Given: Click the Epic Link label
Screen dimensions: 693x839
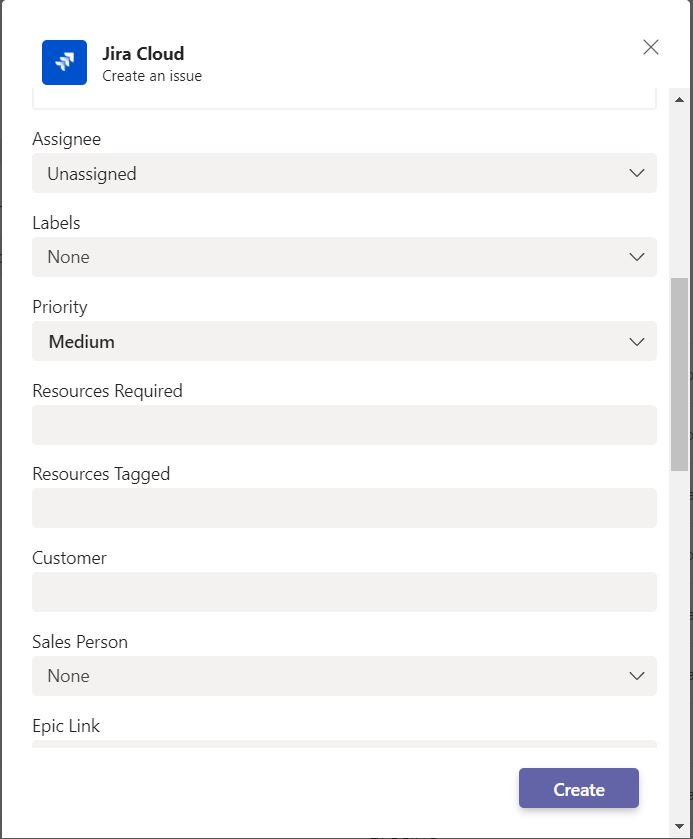Looking at the screenshot, I should [x=66, y=726].
